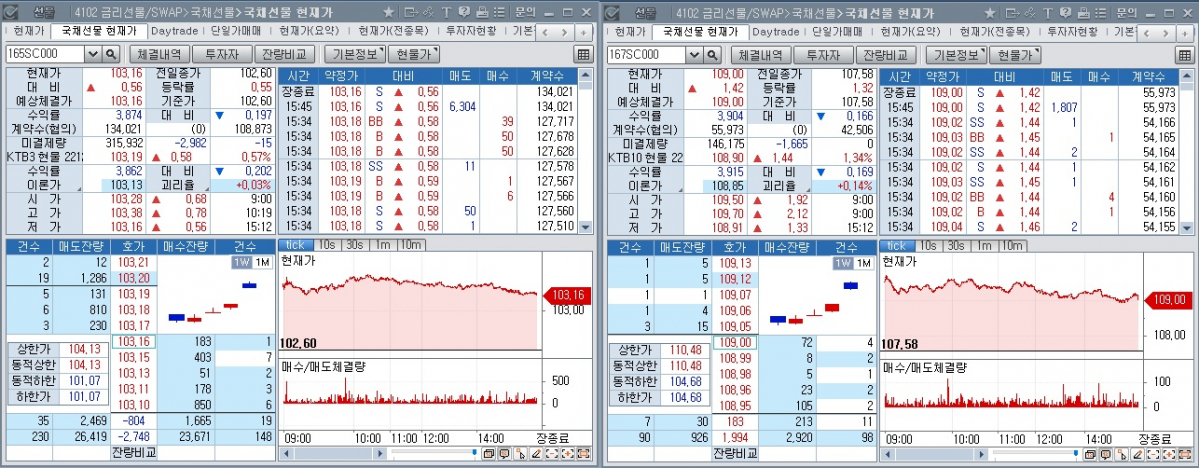Viewport: 1199px width, 468px height.
Task: Open the help question icon in right window
Action: 1064,12
